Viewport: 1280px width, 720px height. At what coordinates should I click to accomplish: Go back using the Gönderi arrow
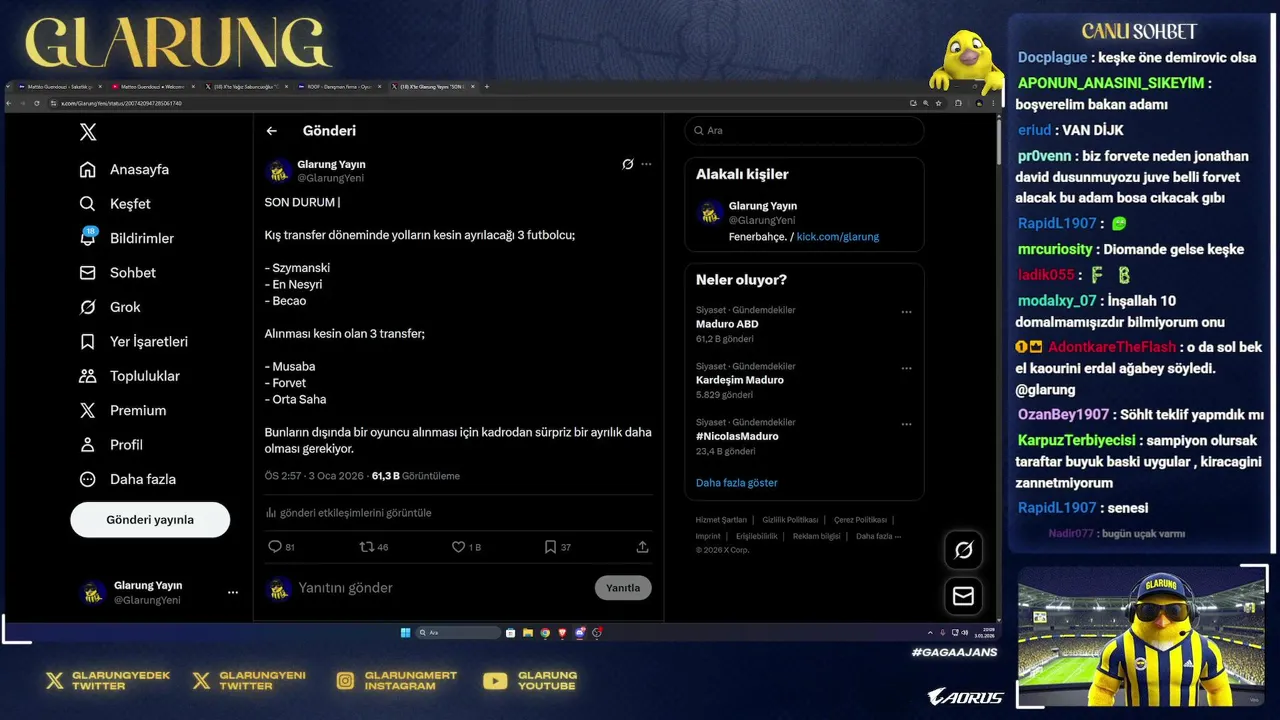[x=271, y=131]
